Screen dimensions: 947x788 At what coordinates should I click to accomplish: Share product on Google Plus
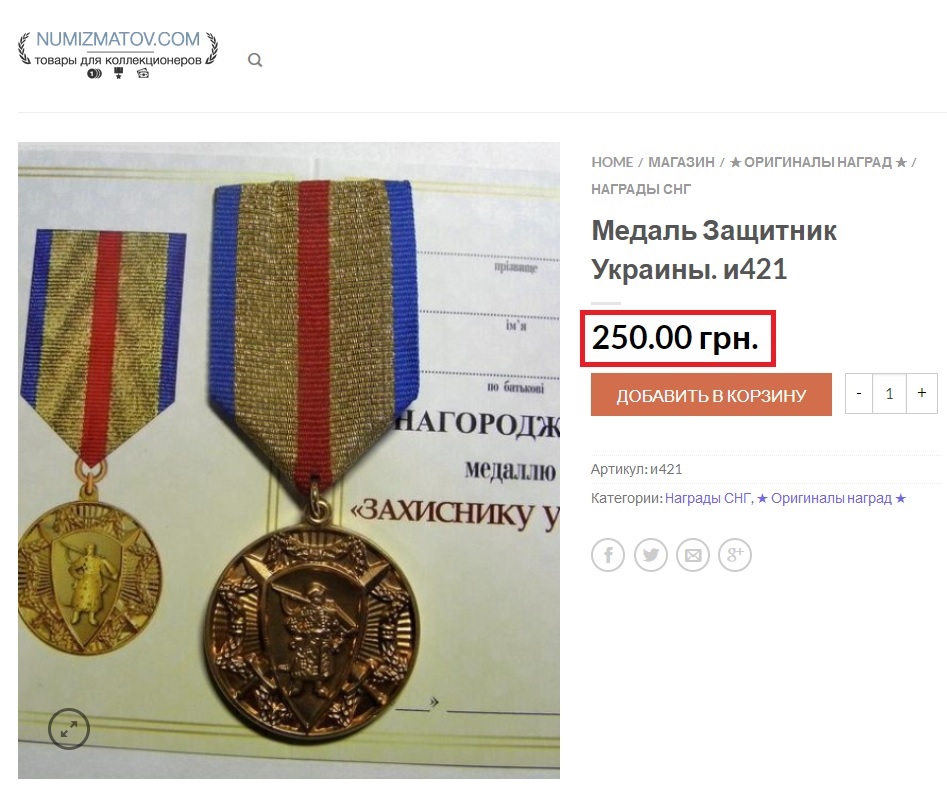coord(735,554)
